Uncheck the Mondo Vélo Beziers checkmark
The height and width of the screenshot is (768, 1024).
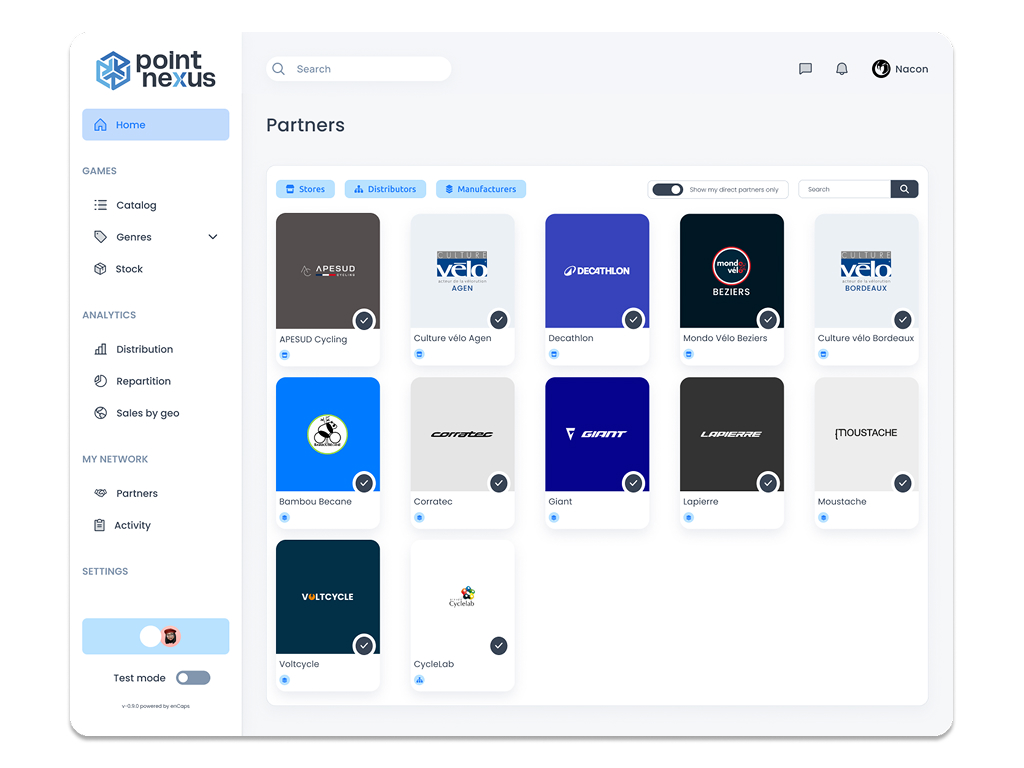pyautogui.click(x=768, y=319)
